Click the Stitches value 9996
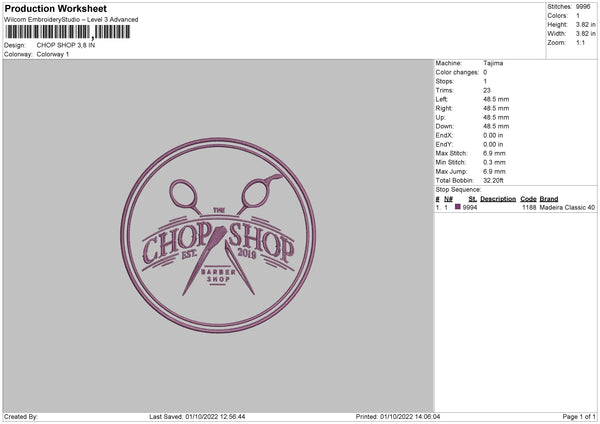 click(x=583, y=7)
